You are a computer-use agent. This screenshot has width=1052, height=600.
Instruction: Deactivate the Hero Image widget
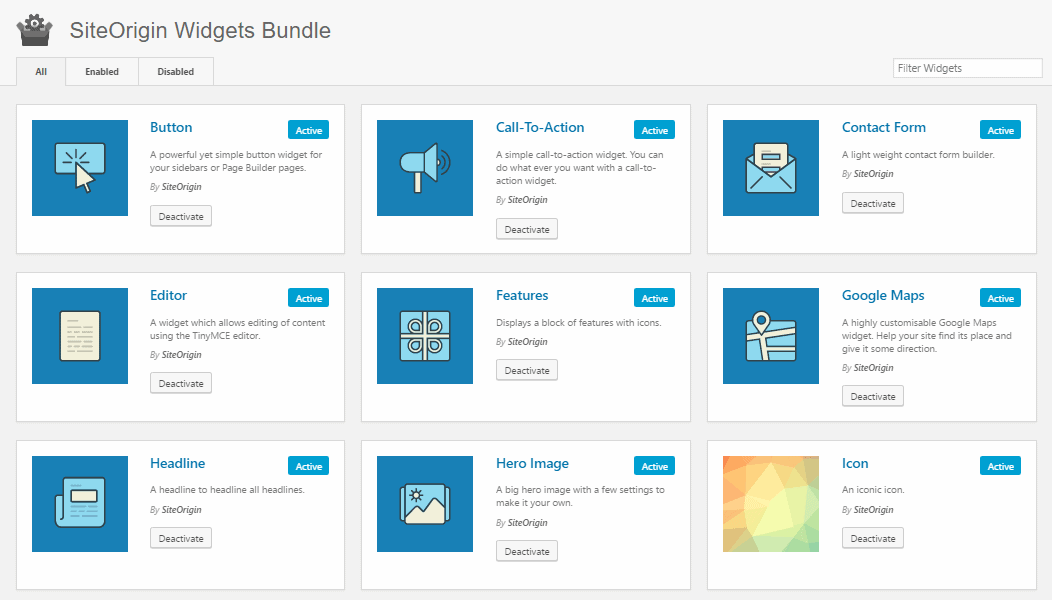527,552
